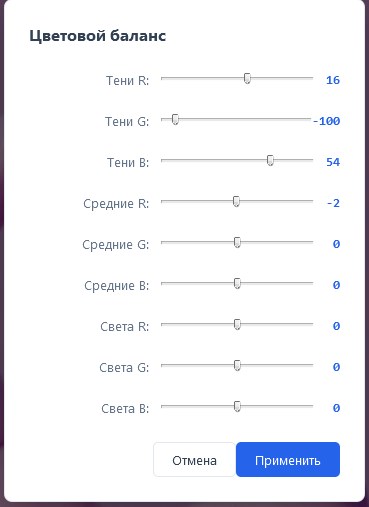Click the Света B value 0
Viewport: 369px width, 507px height.
(336, 408)
